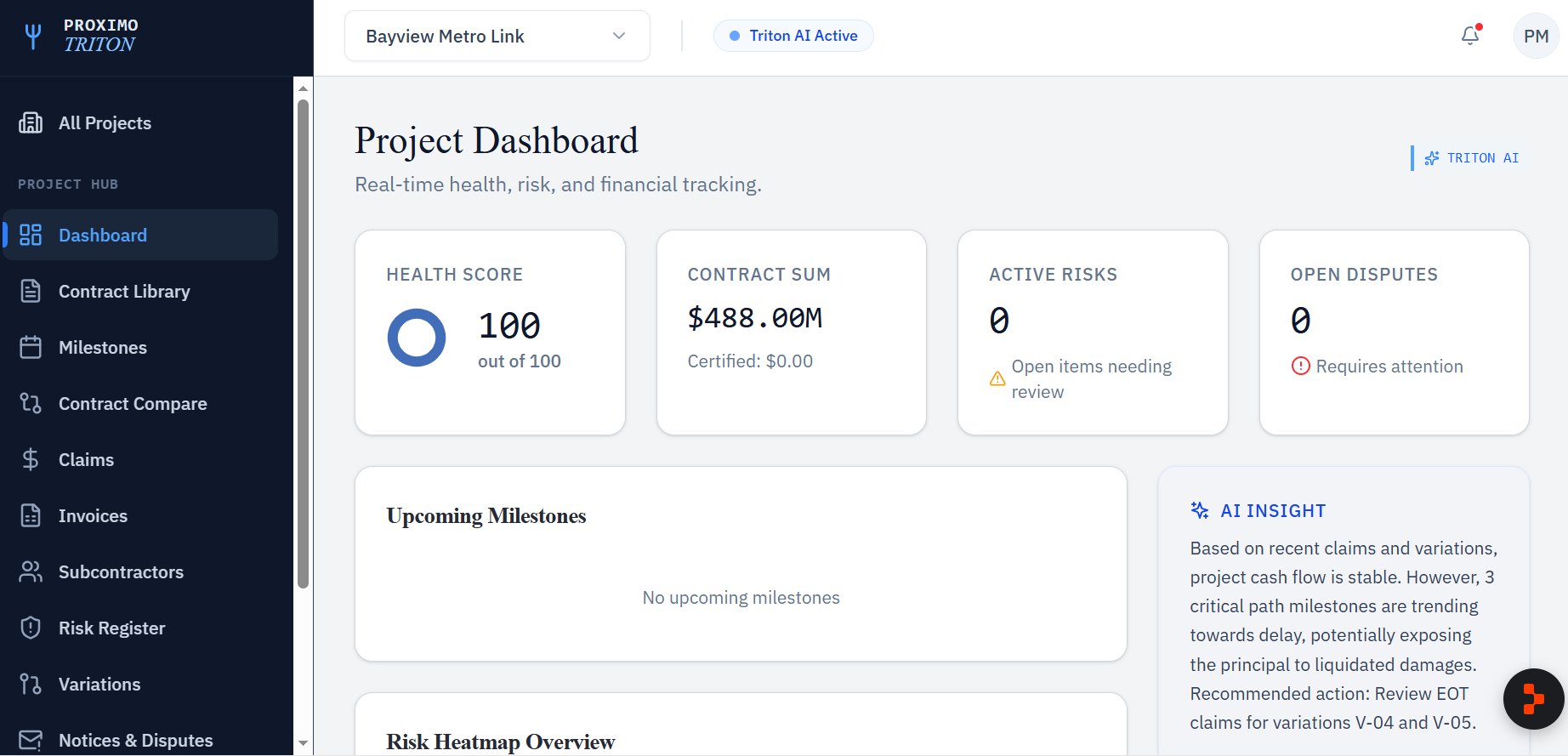
Task: Open the Health Score card
Action: point(490,333)
